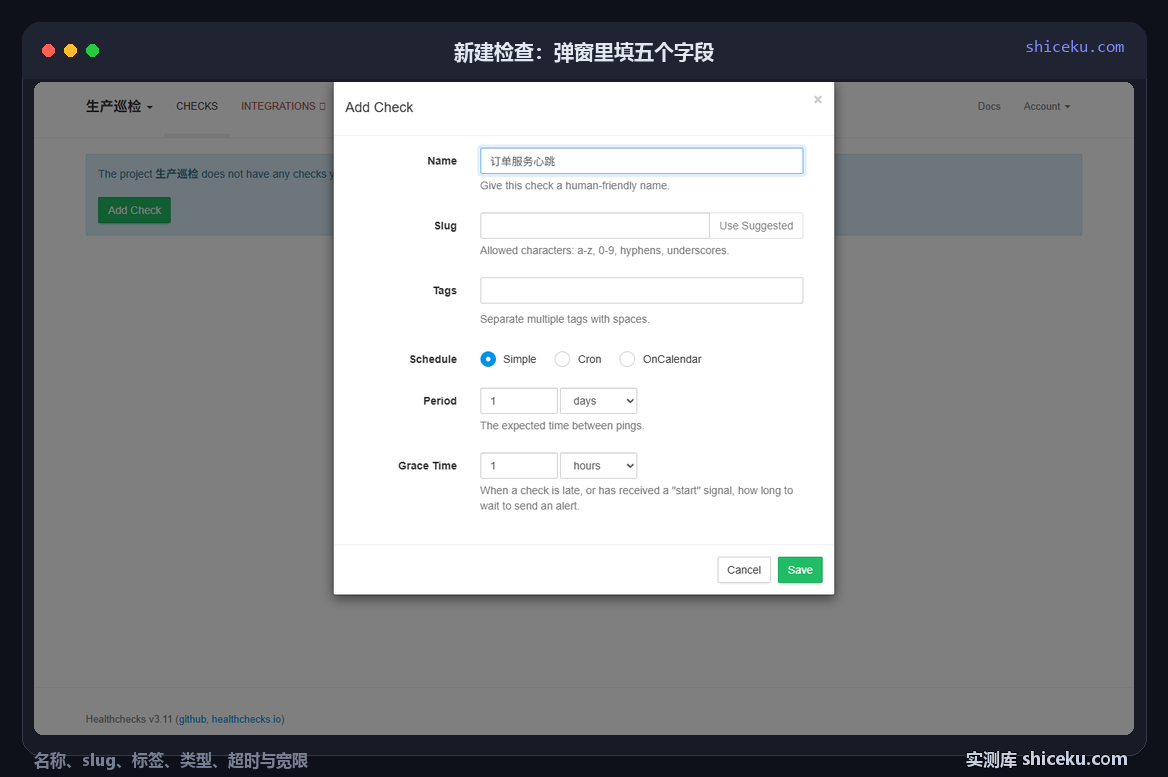The image size is (1168, 777).
Task: Open the Grace Time unit dropdown showing hours
Action: point(599,466)
